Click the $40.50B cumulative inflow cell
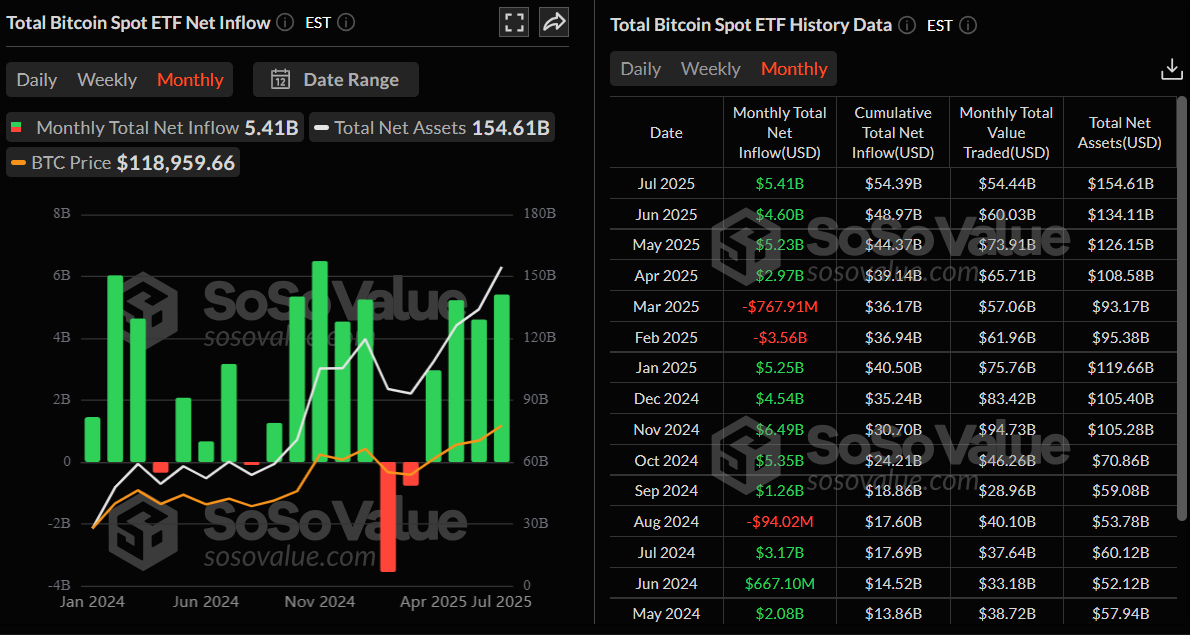Screen dimensions: 1190x635 pos(892,368)
